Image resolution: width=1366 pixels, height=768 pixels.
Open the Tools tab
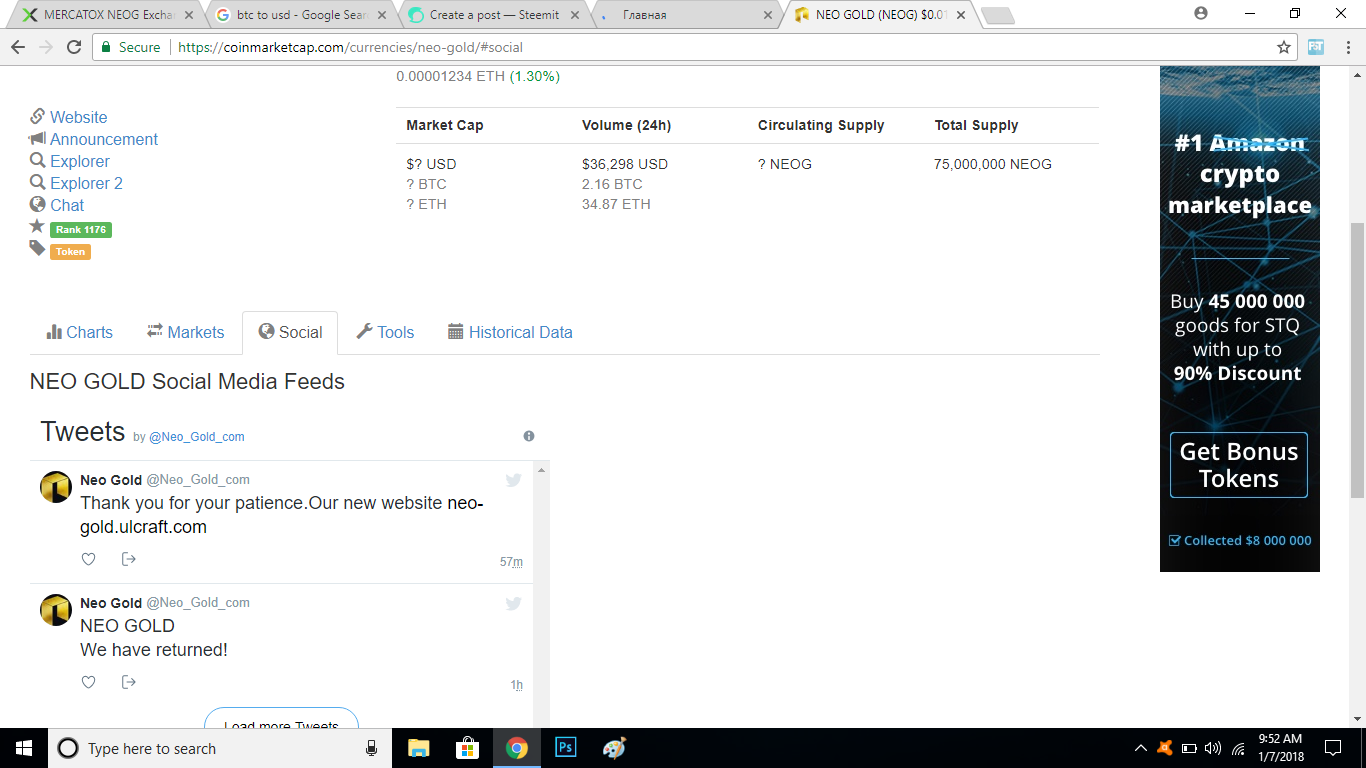(x=385, y=332)
